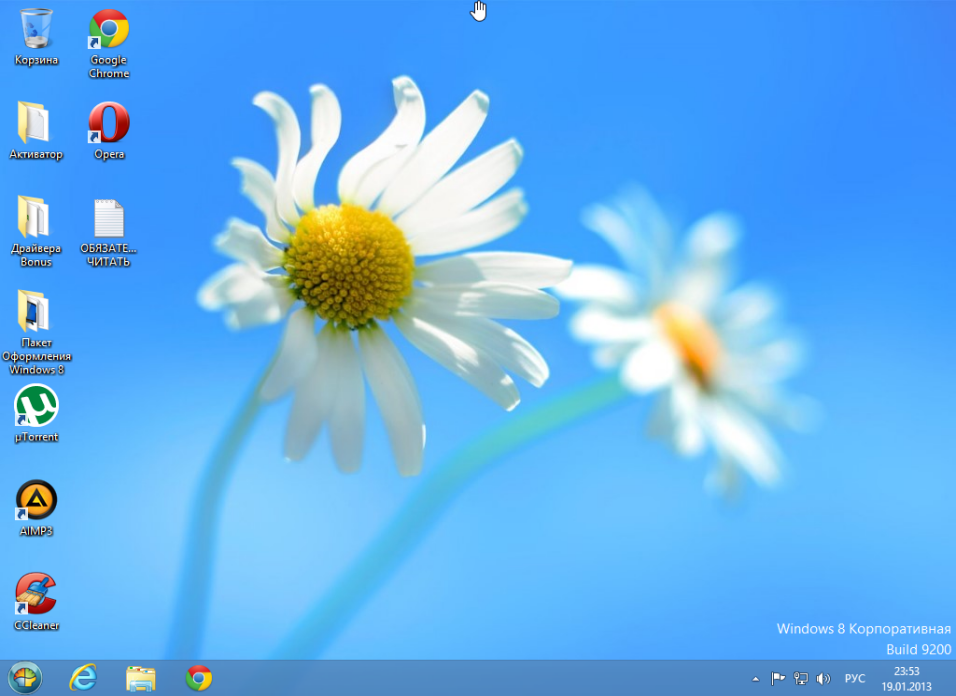Open the Активатор folder
Screen dimensions: 956x696
pos(36,130)
